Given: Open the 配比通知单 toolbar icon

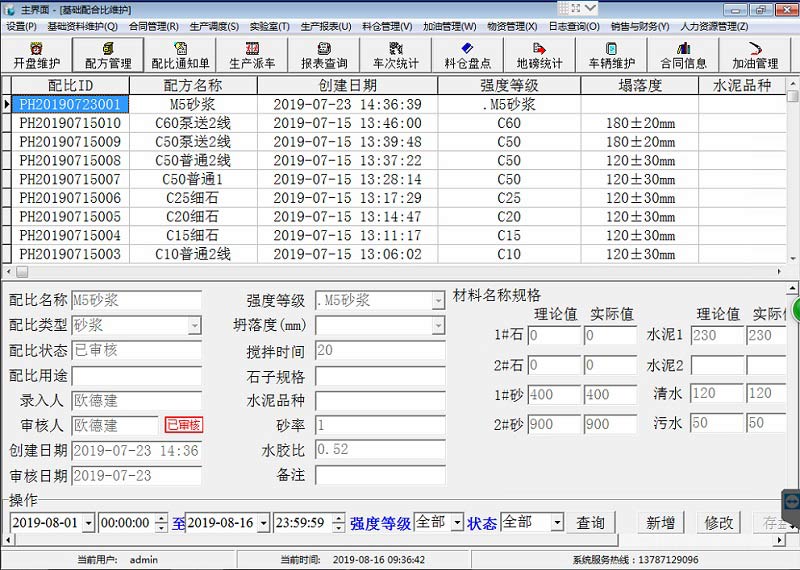Looking at the screenshot, I should coord(180,55).
